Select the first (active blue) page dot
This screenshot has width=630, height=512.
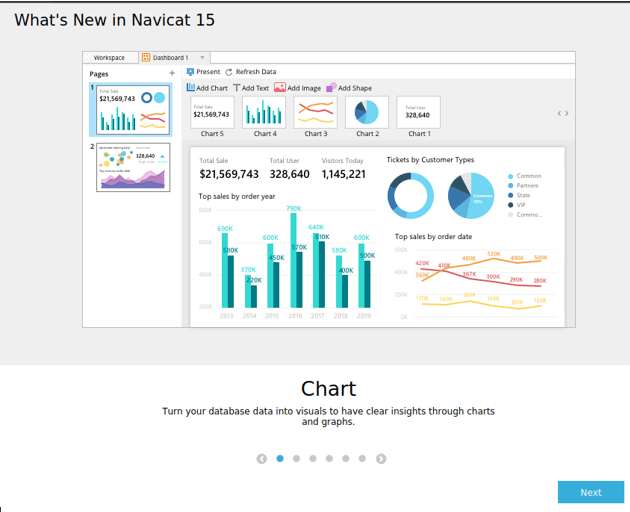(x=280, y=459)
